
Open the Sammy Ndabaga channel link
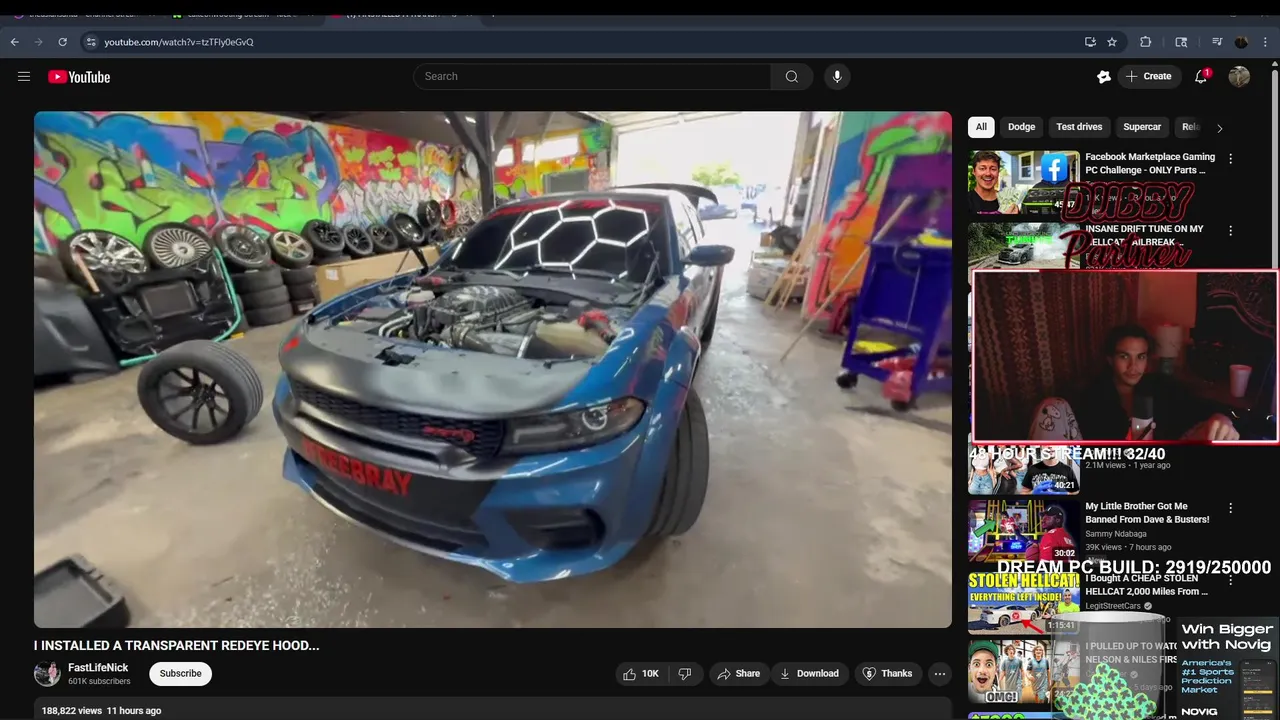coord(1115,534)
